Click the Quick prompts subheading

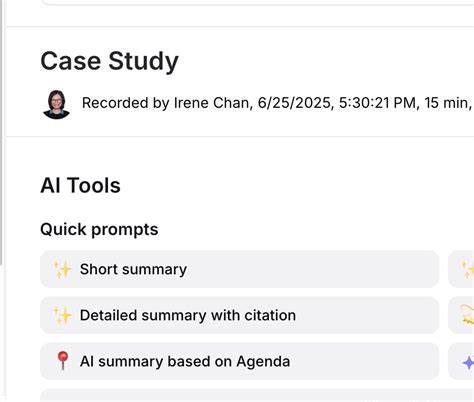pyautogui.click(x=99, y=229)
